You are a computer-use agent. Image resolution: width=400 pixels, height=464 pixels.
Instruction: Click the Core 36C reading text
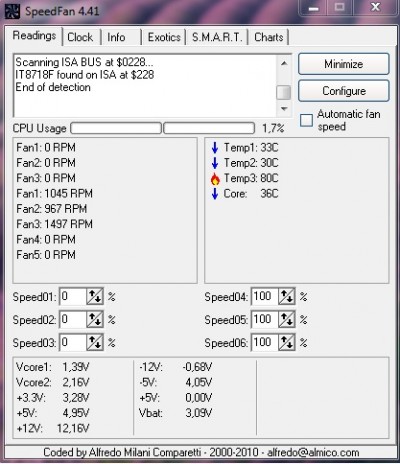click(x=251, y=193)
